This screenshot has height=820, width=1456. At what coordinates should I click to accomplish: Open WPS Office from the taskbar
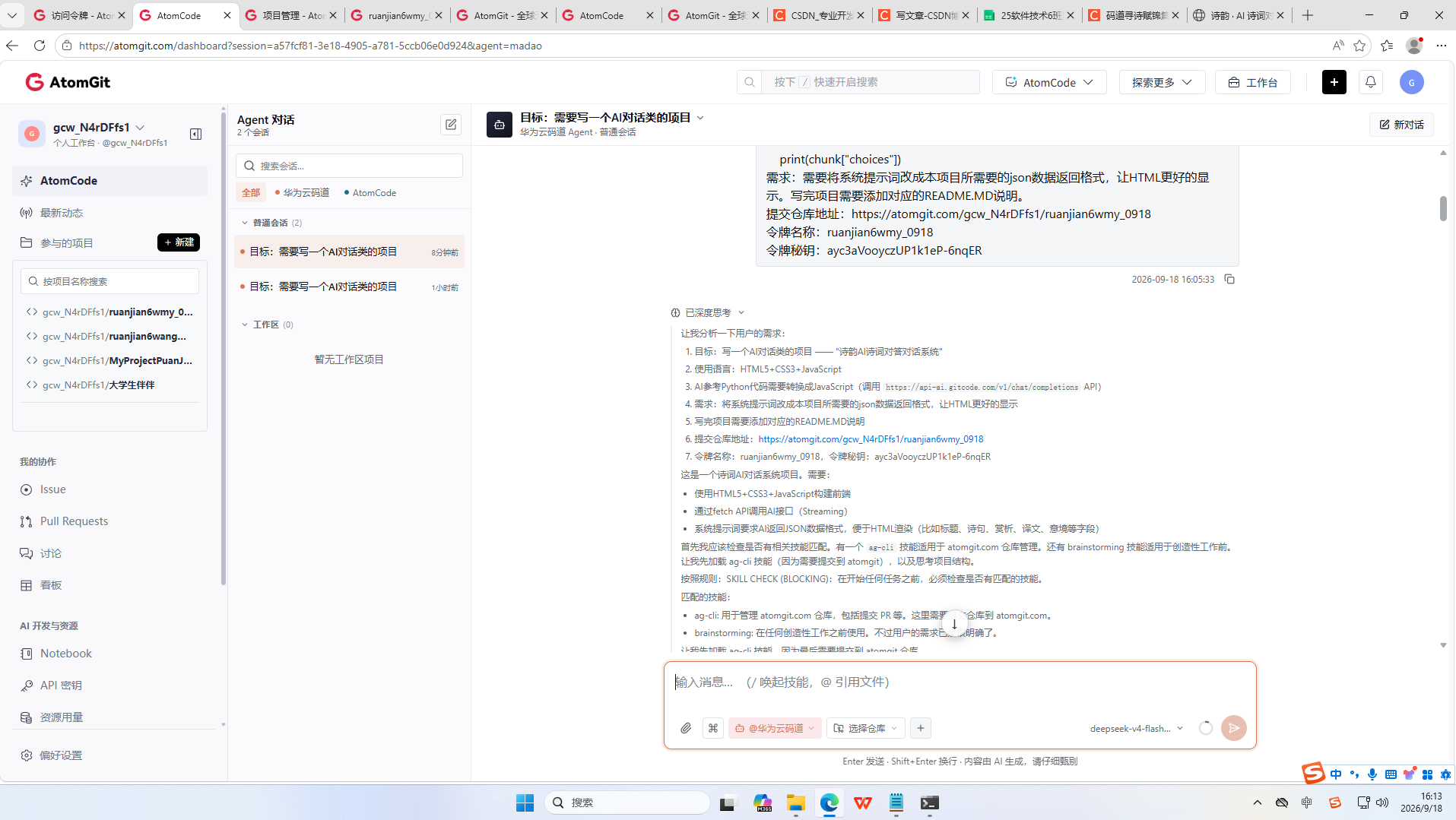click(862, 803)
